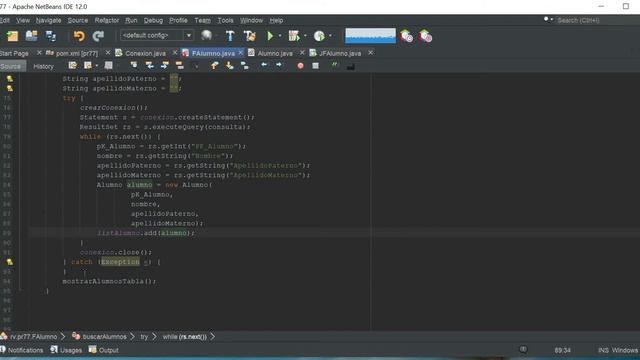
Task: Click hint lightbulb beside apellidoPaterno declaration
Action: pyautogui.click(x=10, y=78)
